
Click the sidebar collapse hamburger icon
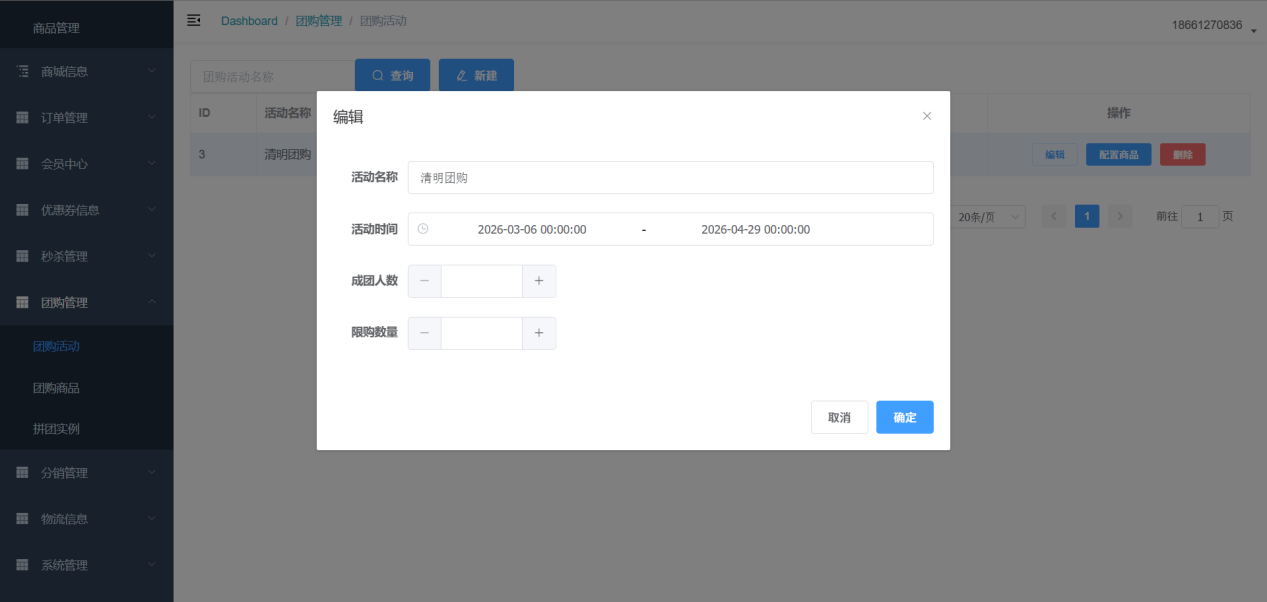tap(194, 20)
